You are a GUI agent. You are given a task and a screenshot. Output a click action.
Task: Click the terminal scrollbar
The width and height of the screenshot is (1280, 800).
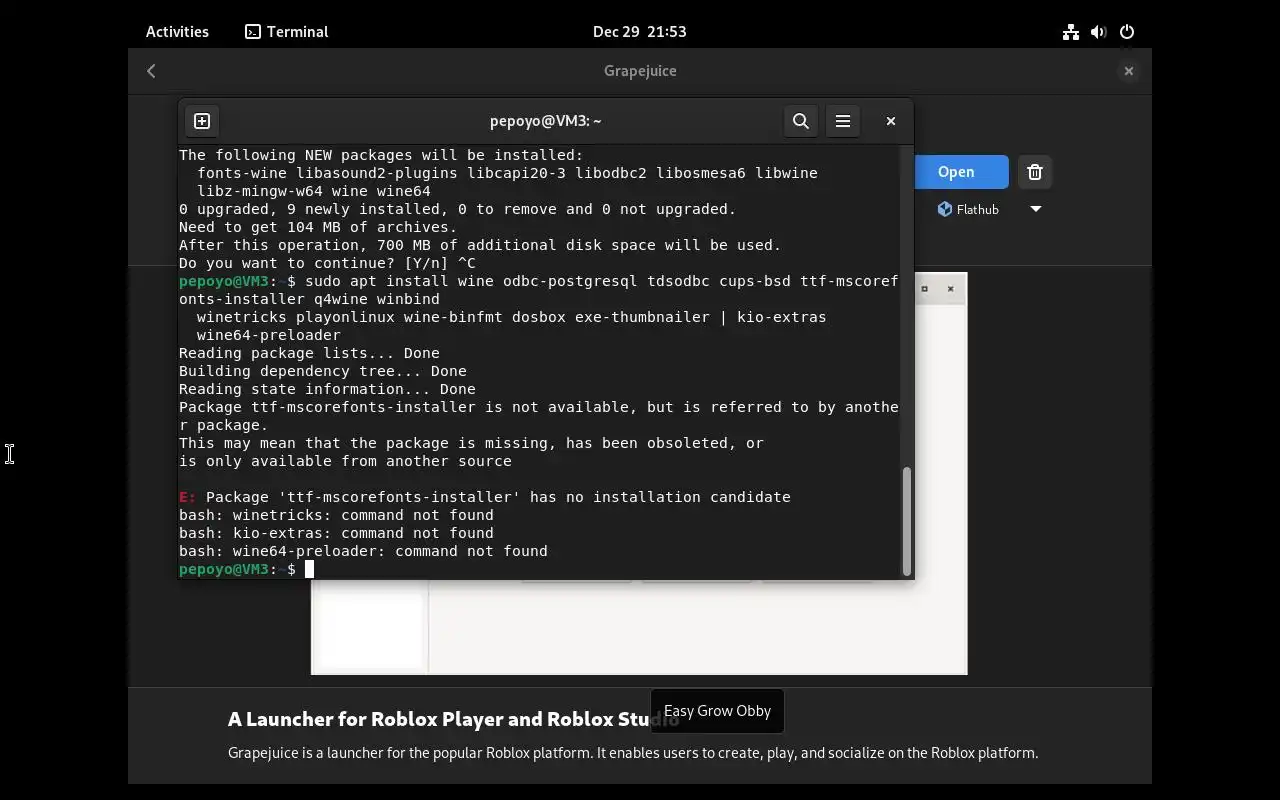click(907, 521)
